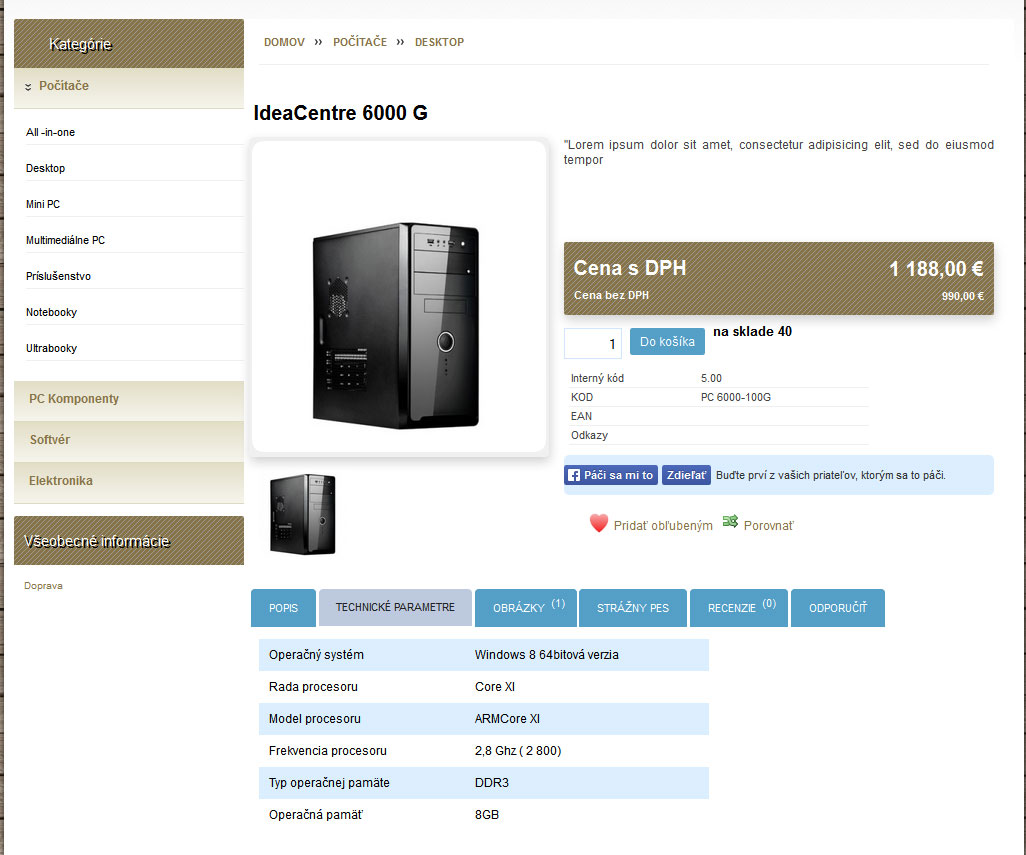Click the DDR3 memory type value

(491, 783)
